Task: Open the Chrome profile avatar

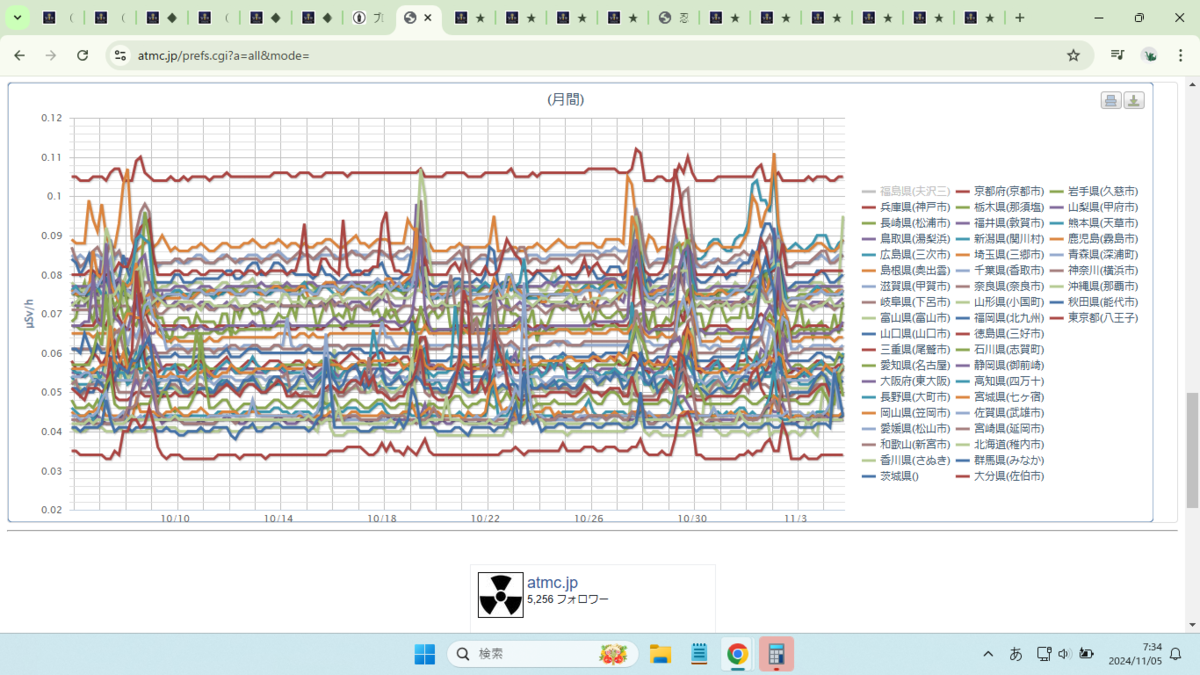Action: point(1150,56)
